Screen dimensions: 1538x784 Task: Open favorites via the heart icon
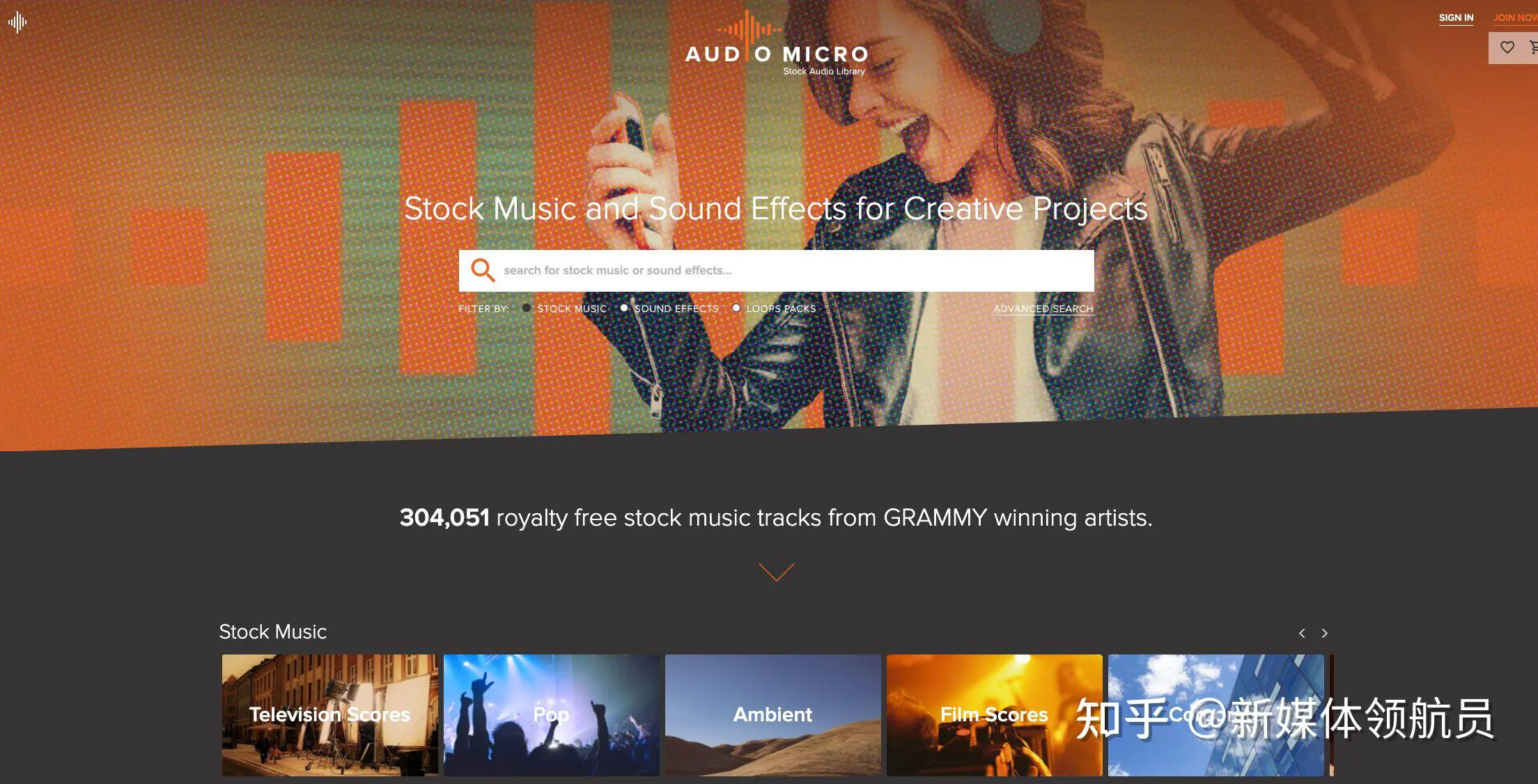(1507, 47)
